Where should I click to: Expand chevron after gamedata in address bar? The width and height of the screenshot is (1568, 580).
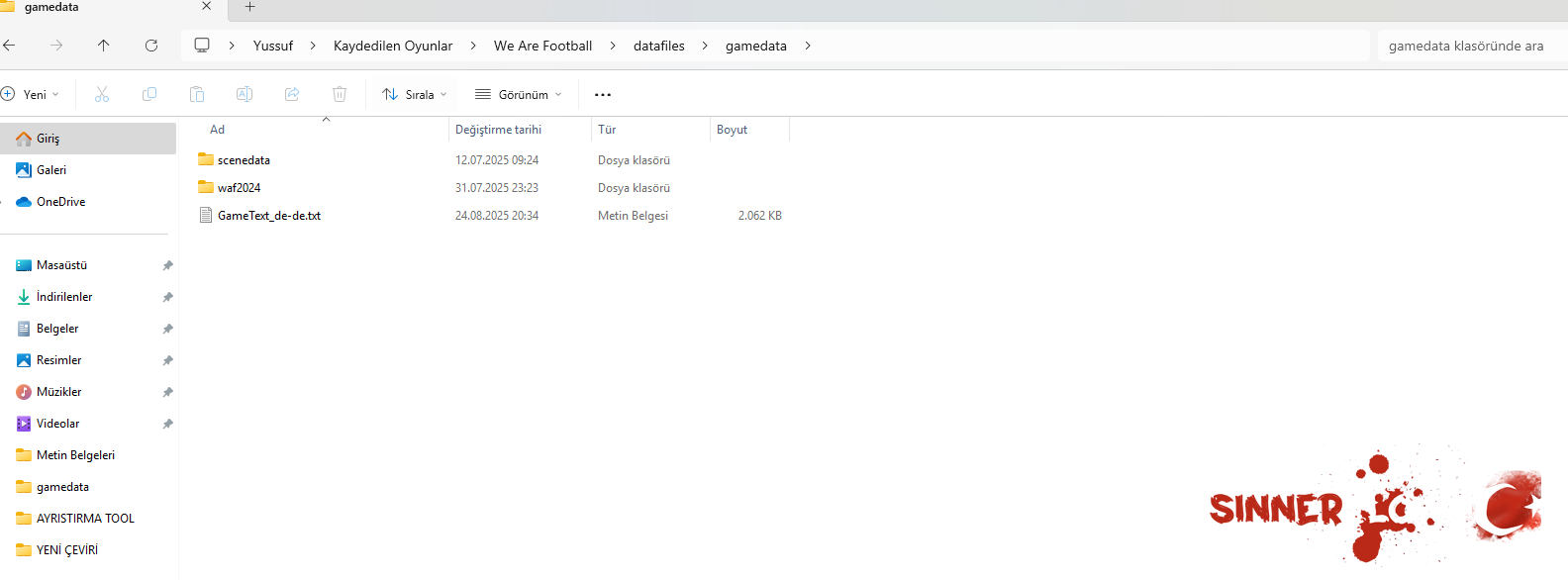click(808, 46)
